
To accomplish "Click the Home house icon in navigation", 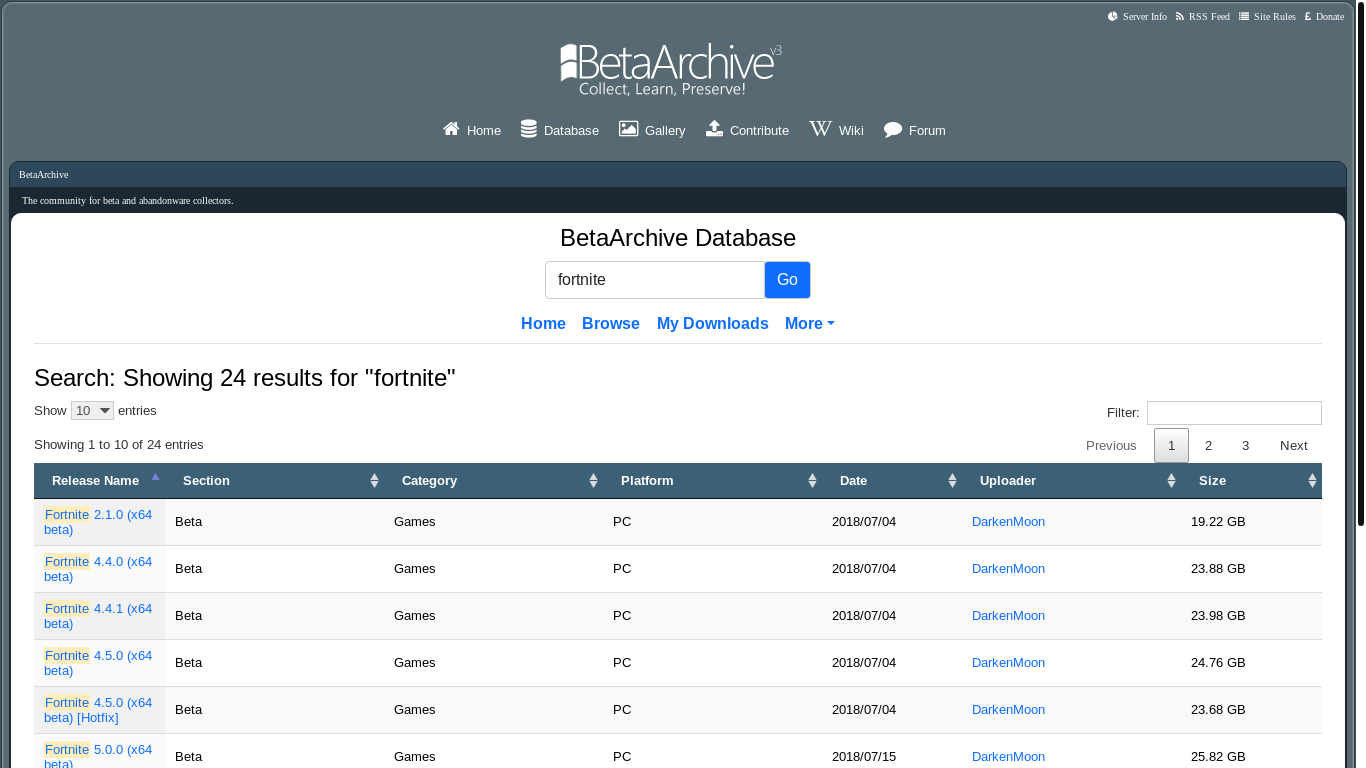I will (x=451, y=129).
